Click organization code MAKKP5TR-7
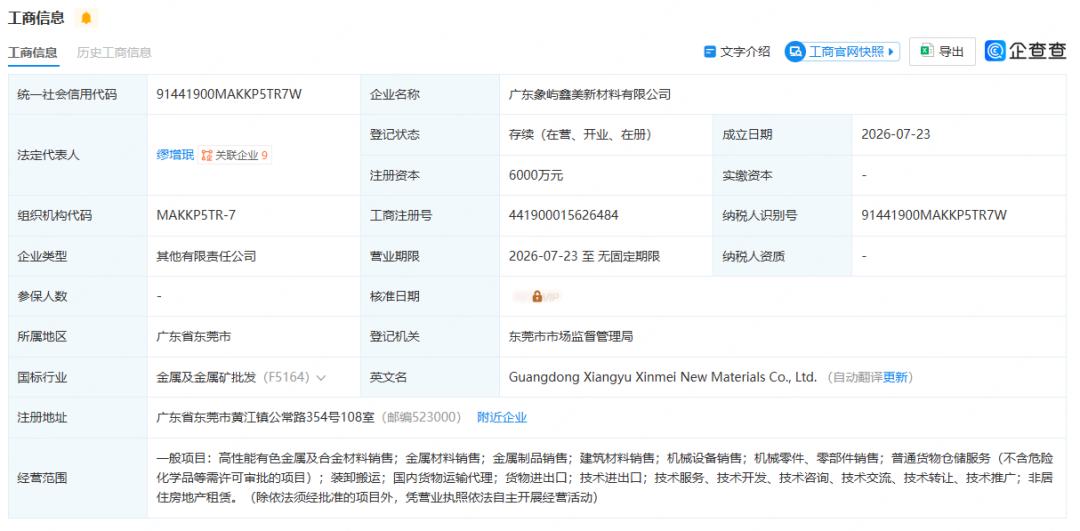 196,216
